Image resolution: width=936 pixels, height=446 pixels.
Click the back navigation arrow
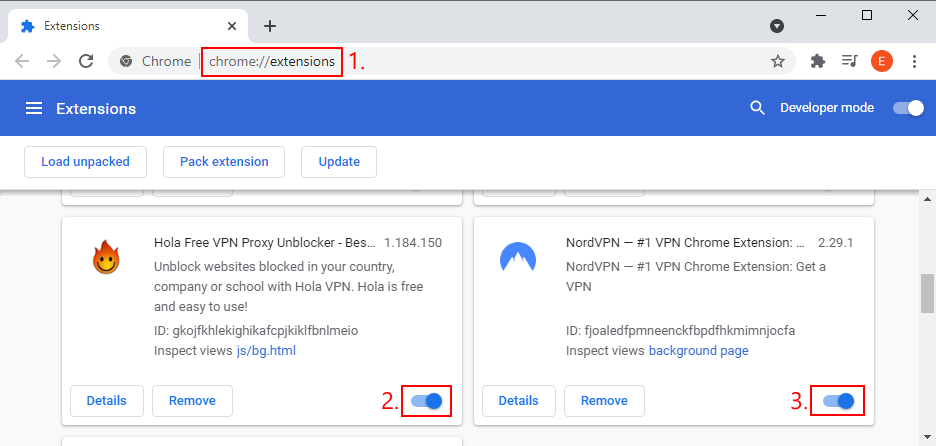[22, 61]
